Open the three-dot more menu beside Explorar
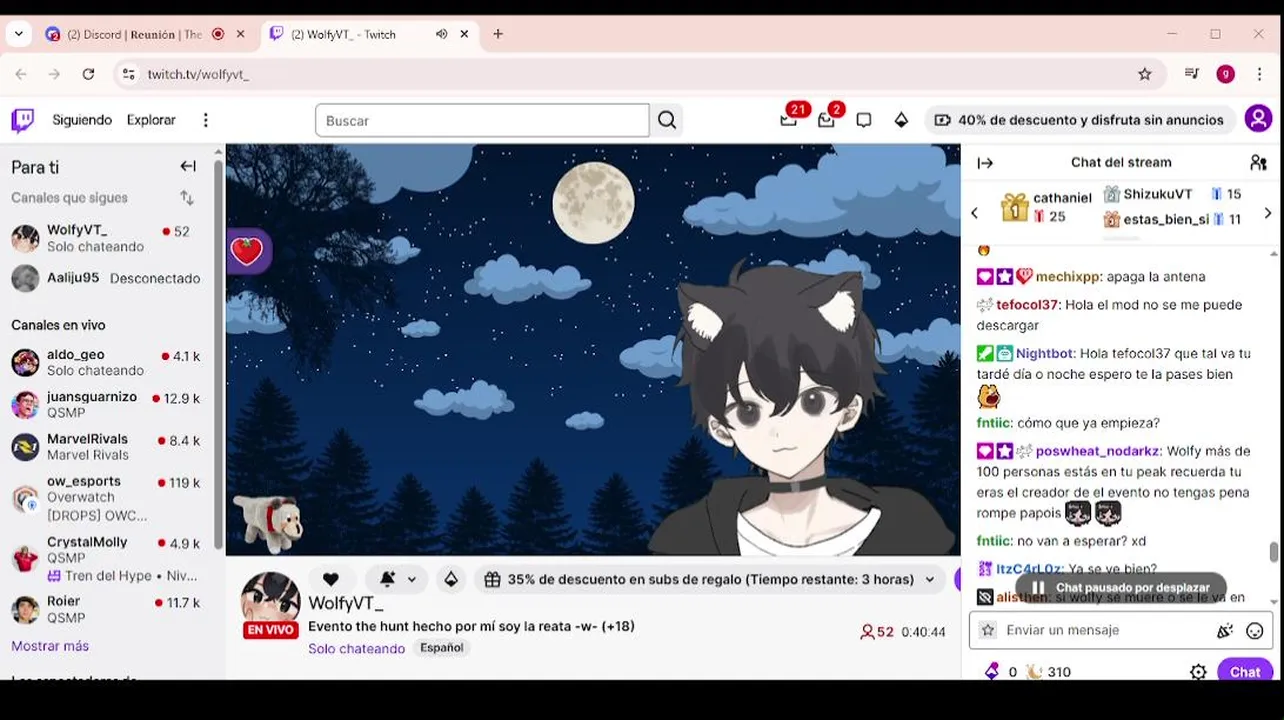 [206, 120]
